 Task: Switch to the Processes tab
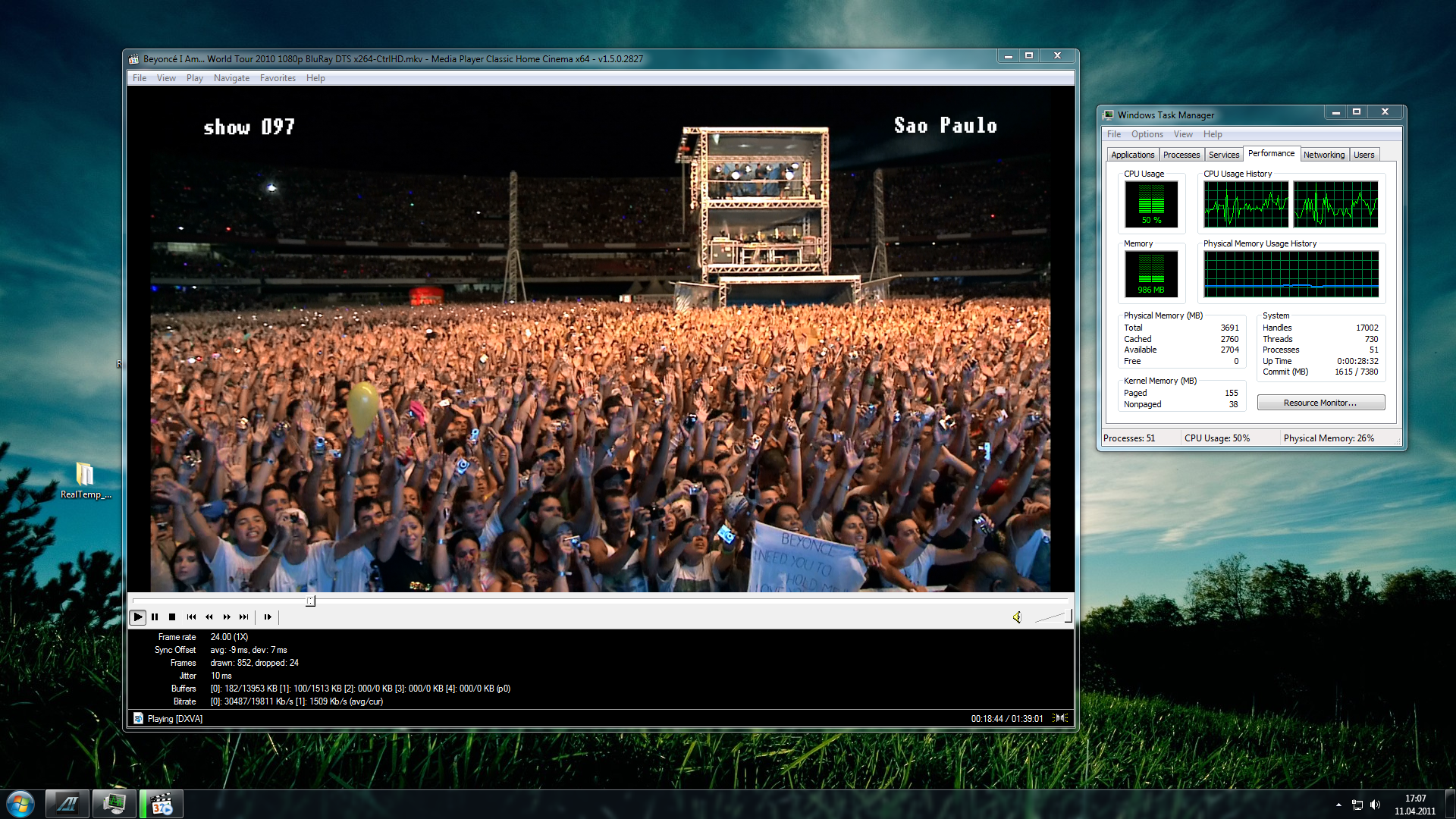[1181, 155]
